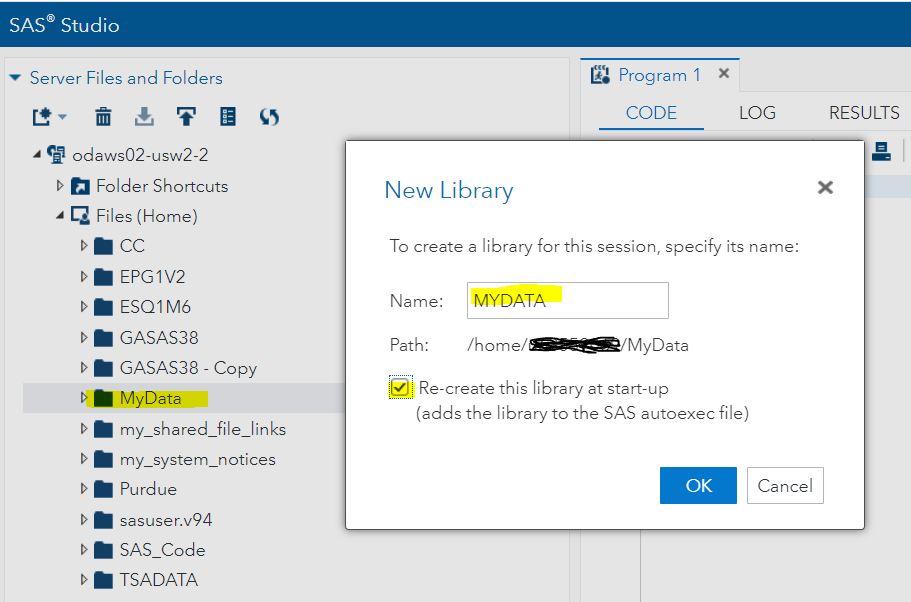
Task: Click OK to create the library
Action: (697, 485)
